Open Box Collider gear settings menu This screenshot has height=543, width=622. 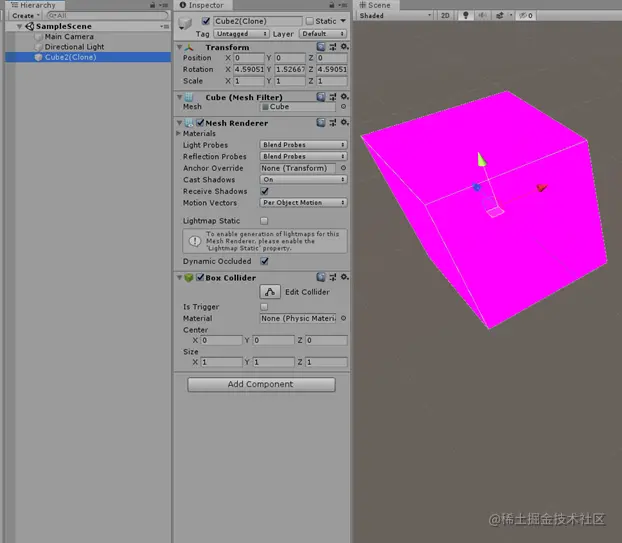[345, 277]
